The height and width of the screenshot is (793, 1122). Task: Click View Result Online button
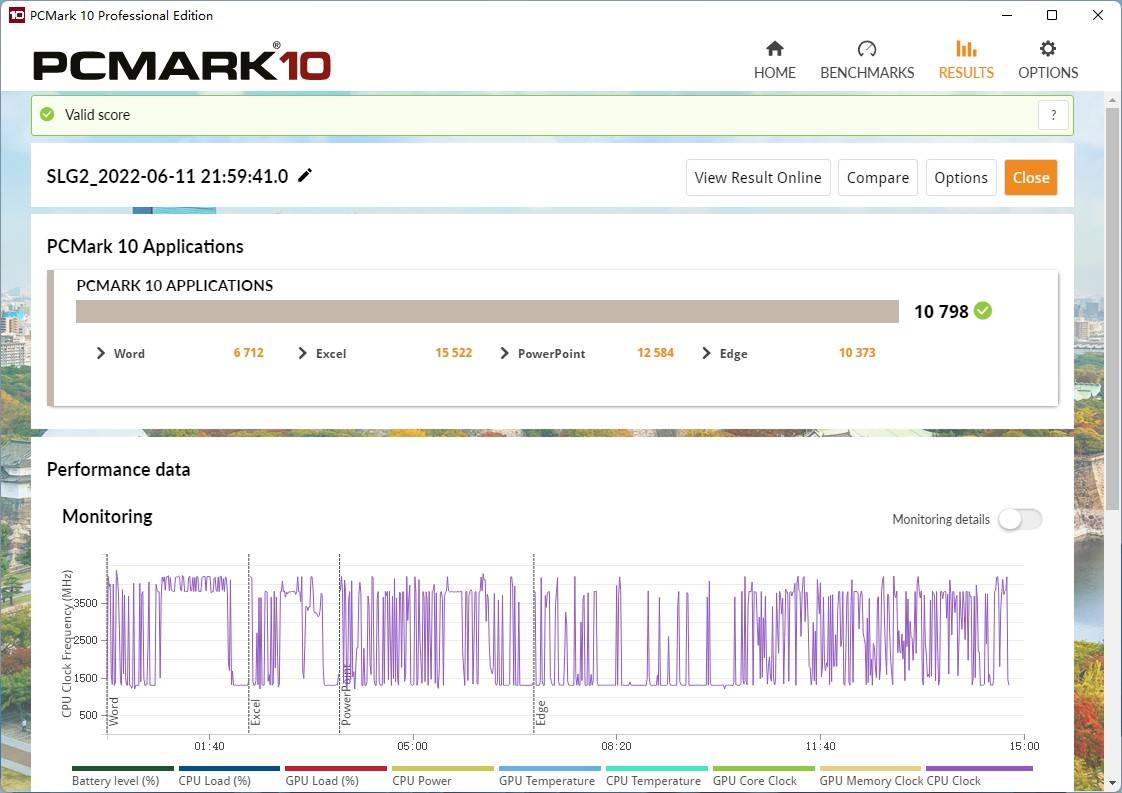pyautogui.click(x=758, y=177)
